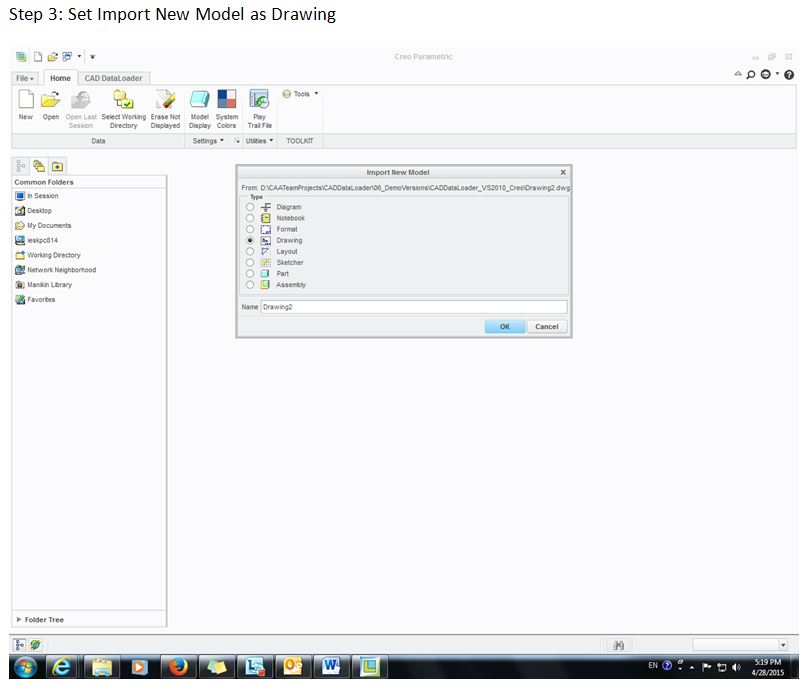Open the Manikin Library folder
This screenshot has height=687, width=810.
point(43,285)
